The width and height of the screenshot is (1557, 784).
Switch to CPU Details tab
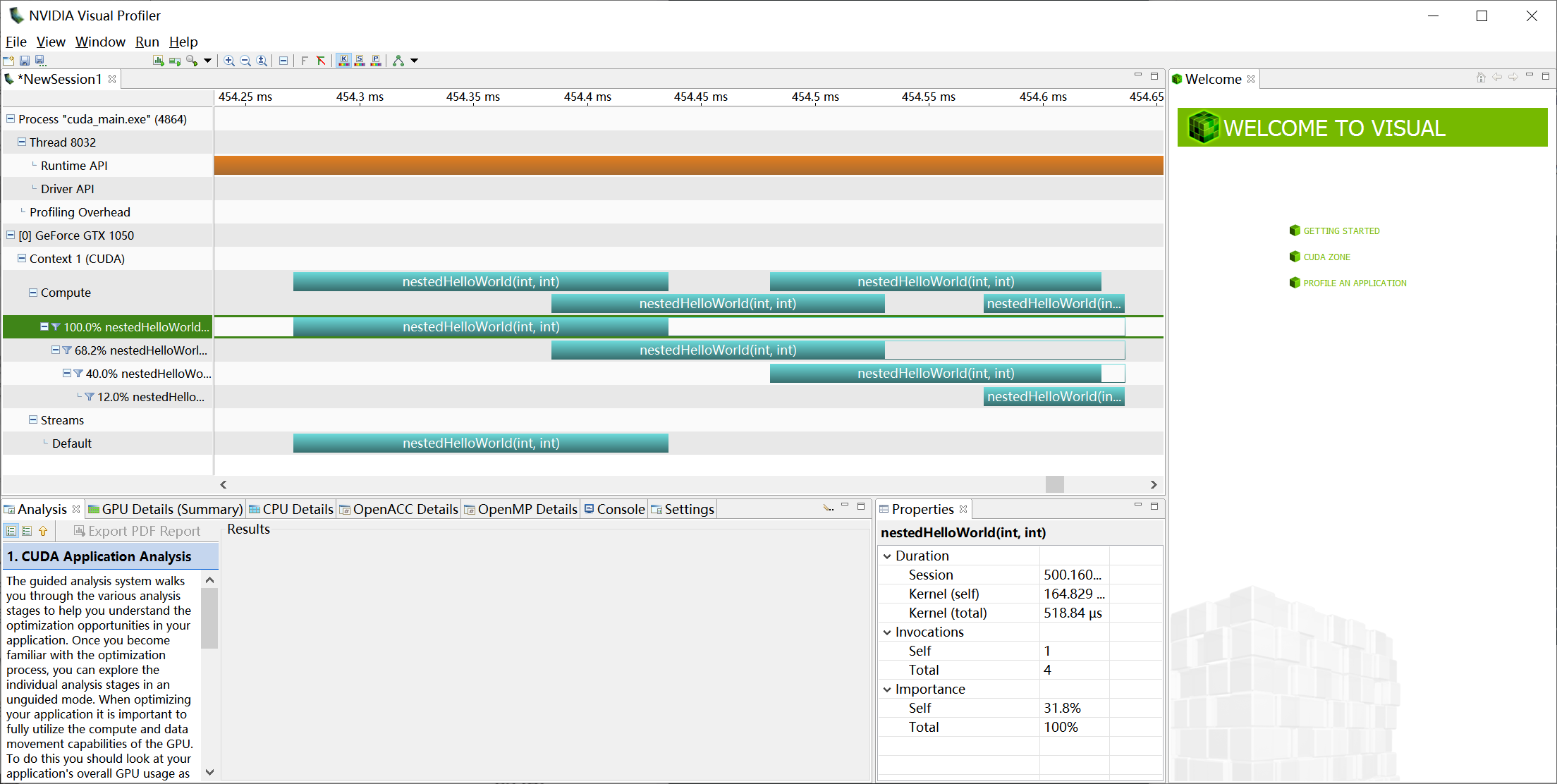pyautogui.click(x=291, y=509)
